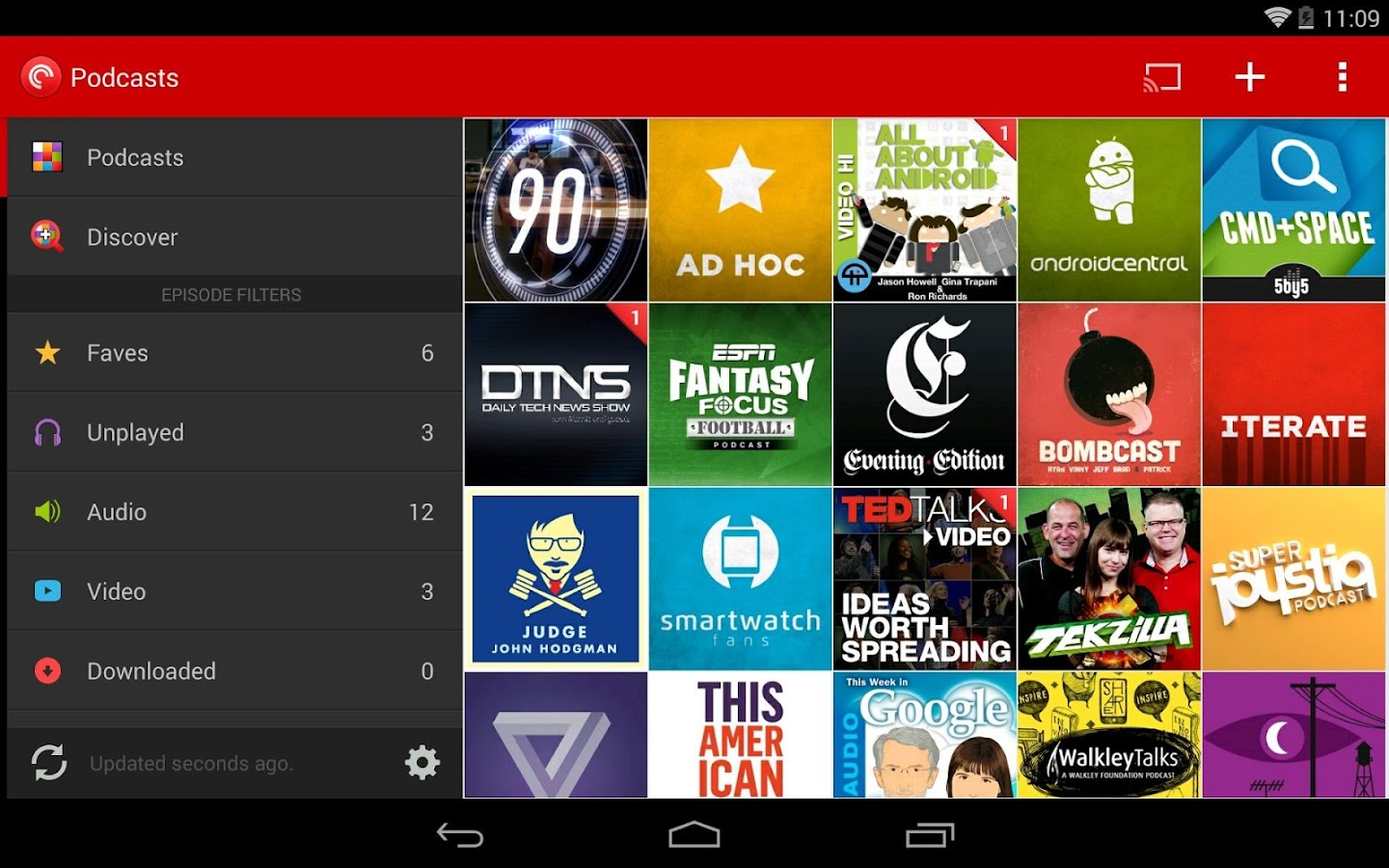This screenshot has height=868, width=1389.
Task: Open ESPN Fantasy Focus Football podcast
Action: [741, 394]
